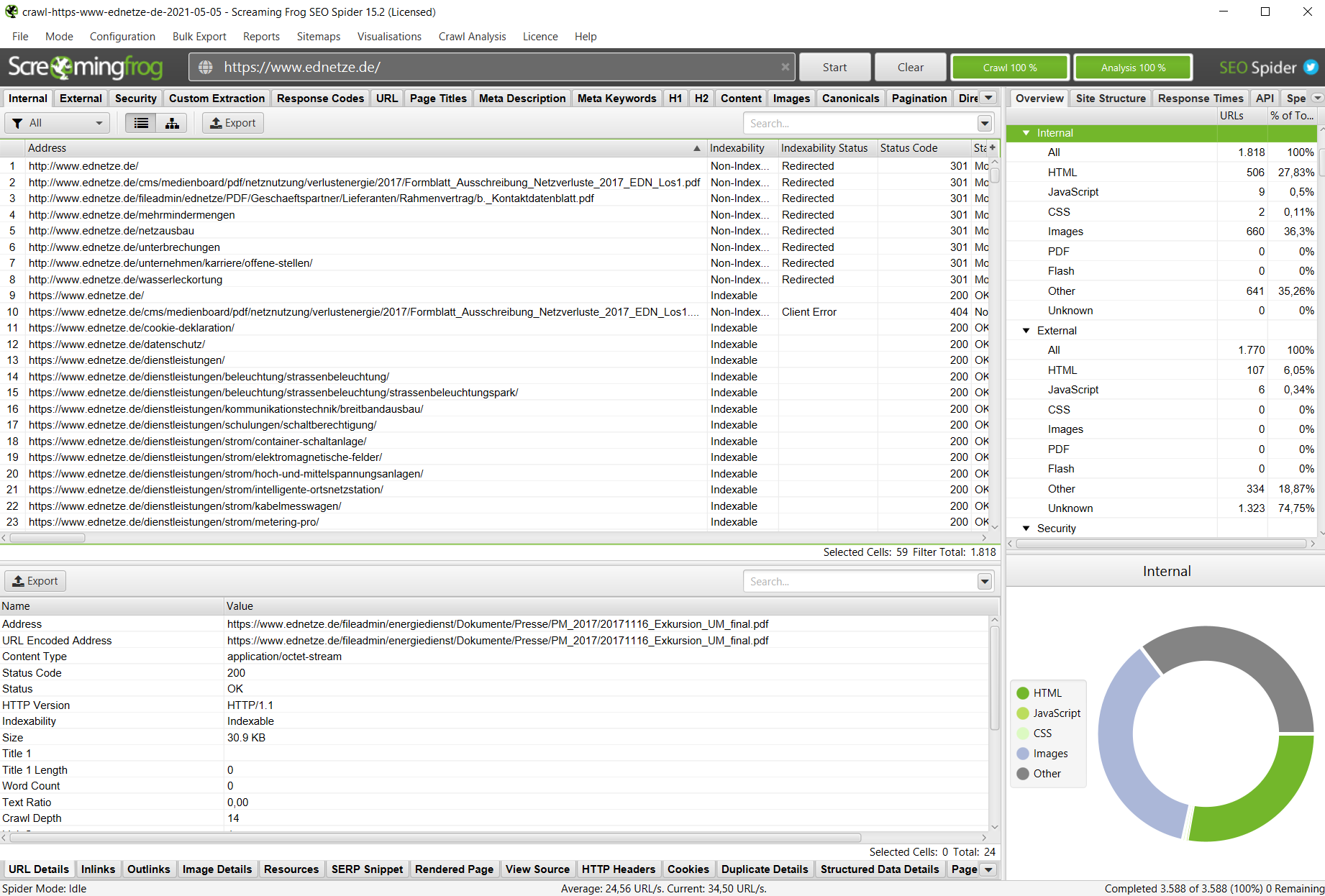Screen dimensions: 1325x896
Task: Select the External Unknown overview row
Action: pyautogui.click(x=1162, y=508)
